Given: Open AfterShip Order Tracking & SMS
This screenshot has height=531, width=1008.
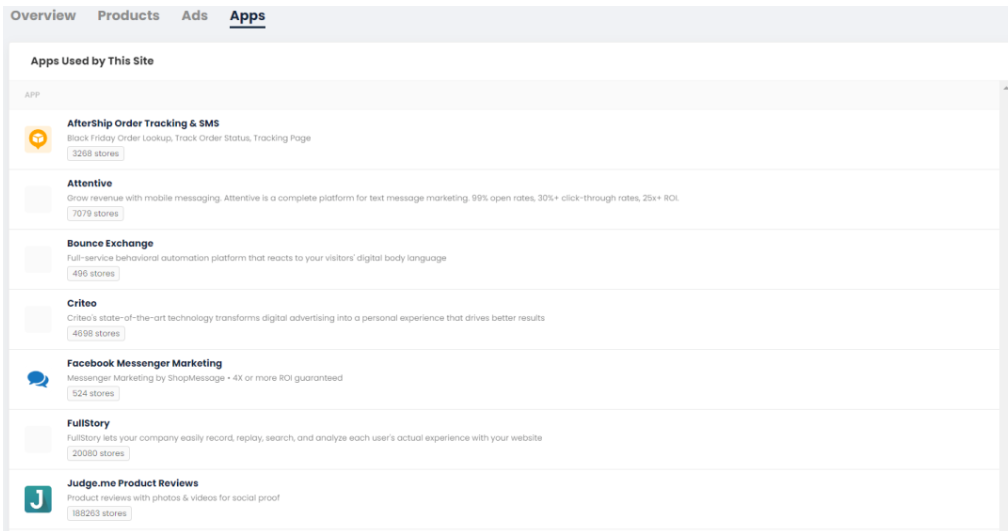Looking at the screenshot, I should (143, 123).
